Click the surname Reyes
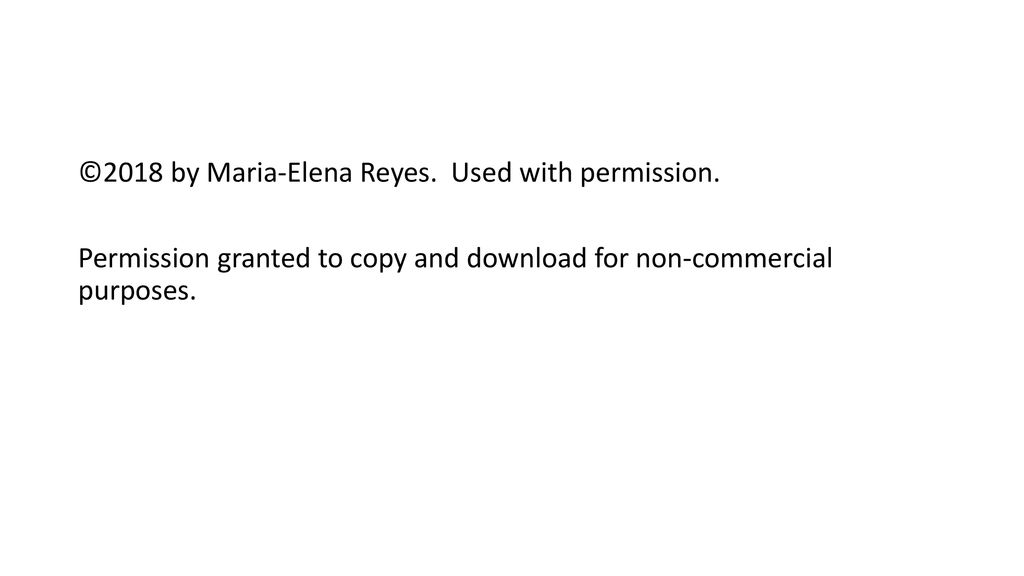This screenshot has width=1024, height=576. click(x=395, y=174)
